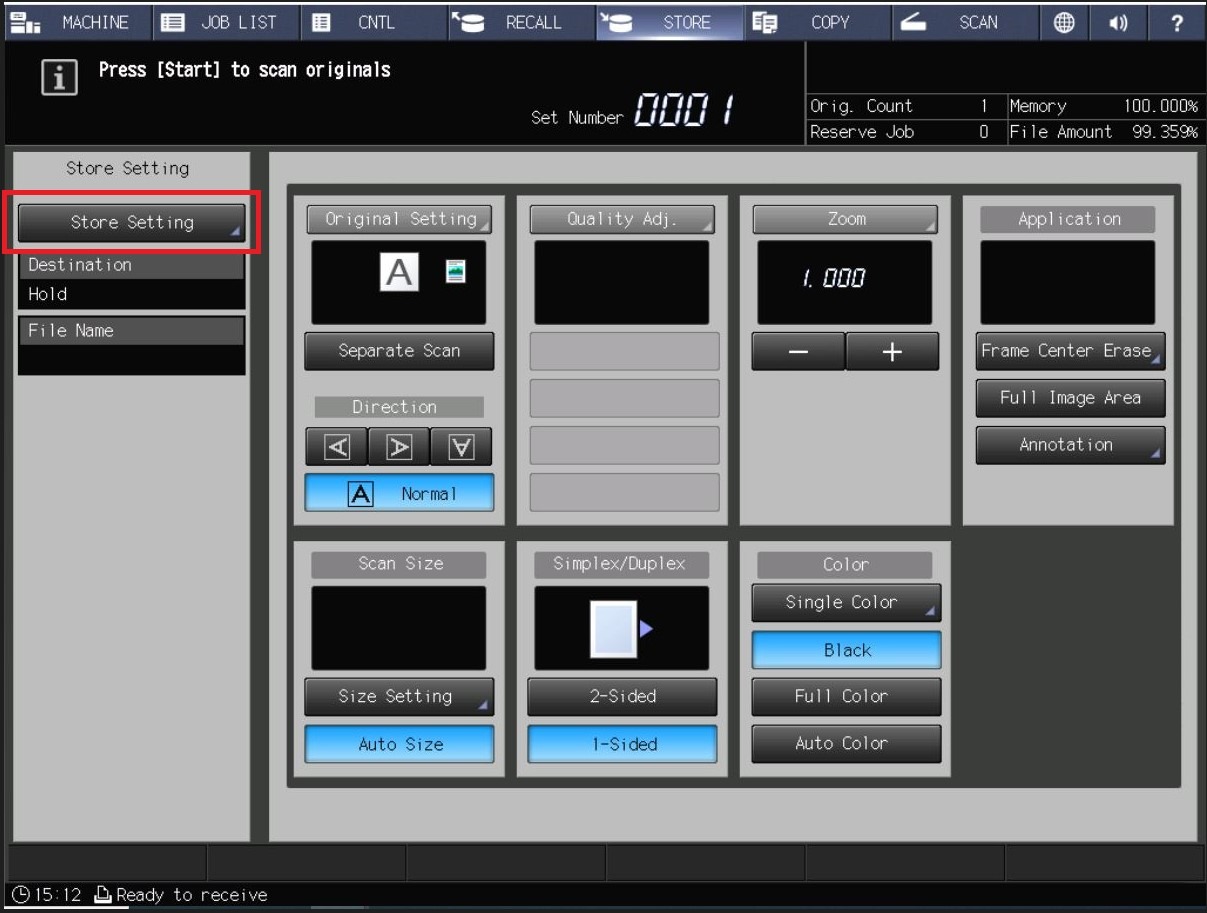Expand the Original Setting options
The image size is (1207, 913).
pos(399,219)
